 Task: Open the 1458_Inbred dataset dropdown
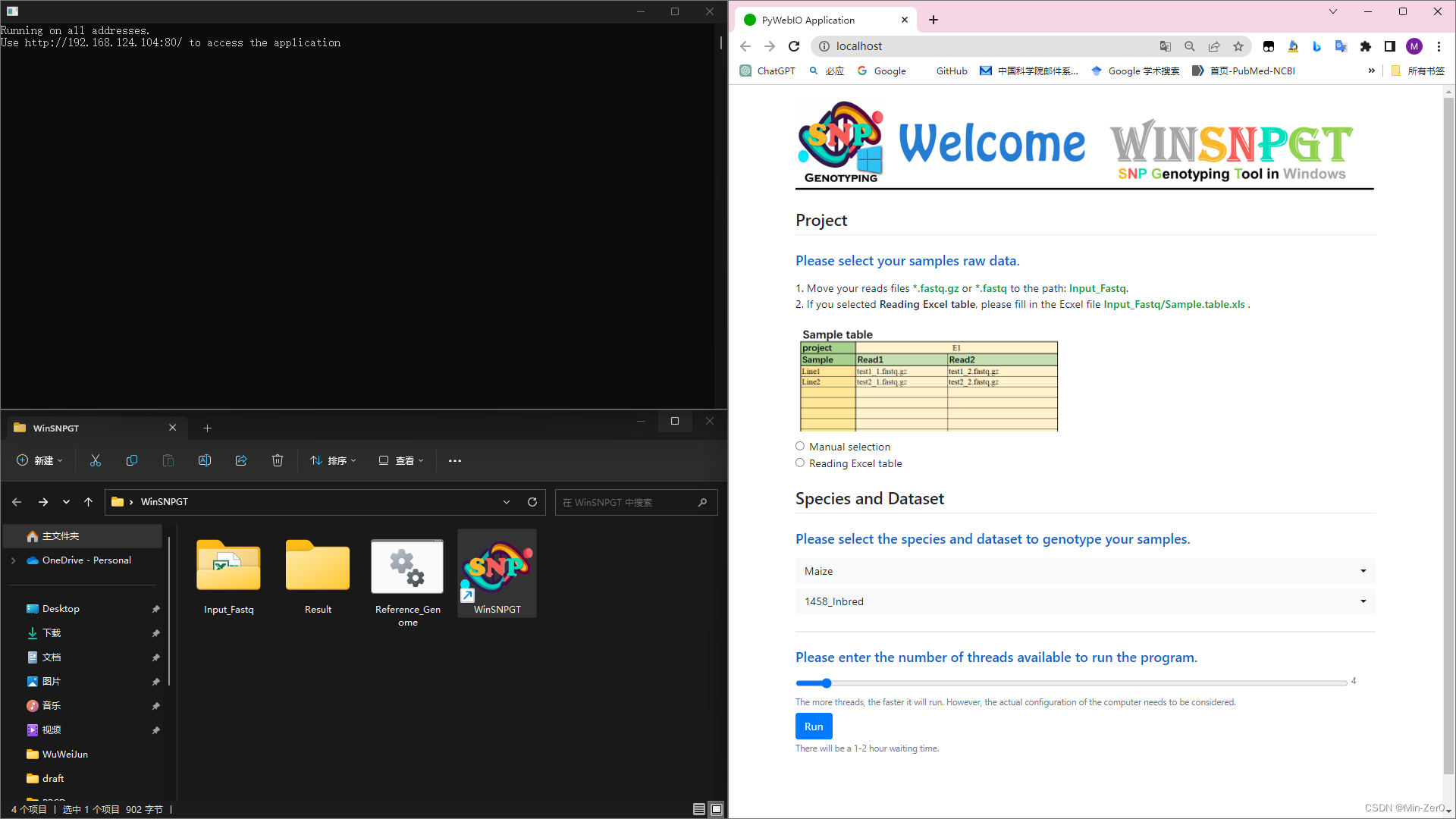[1084, 601]
